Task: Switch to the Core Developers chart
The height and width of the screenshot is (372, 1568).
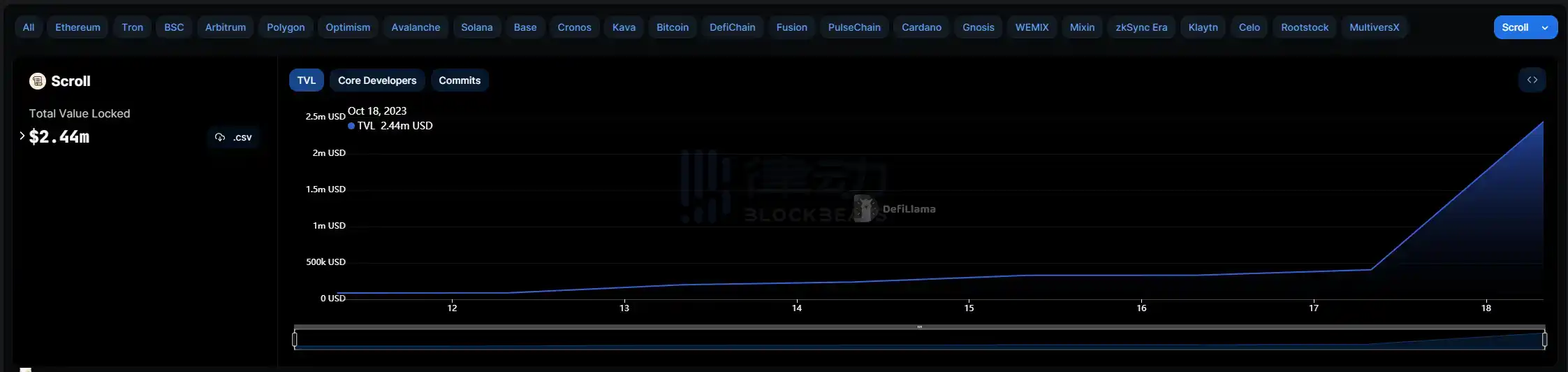Action: click(376, 80)
